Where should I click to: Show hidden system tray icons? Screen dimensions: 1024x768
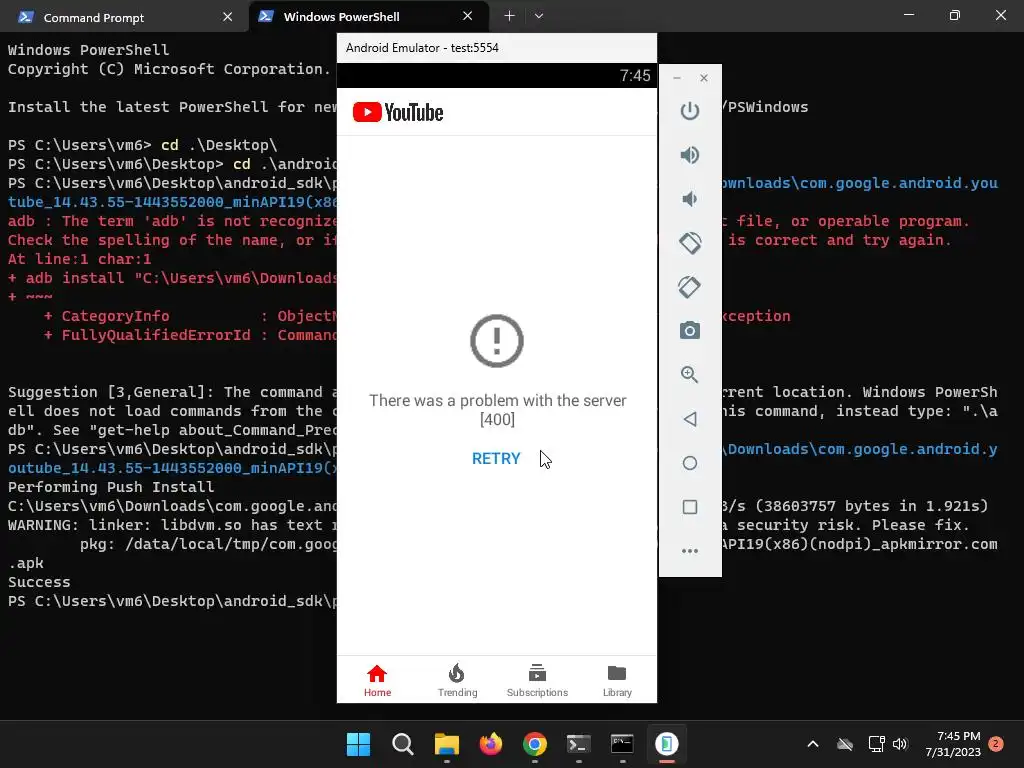[813, 744]
